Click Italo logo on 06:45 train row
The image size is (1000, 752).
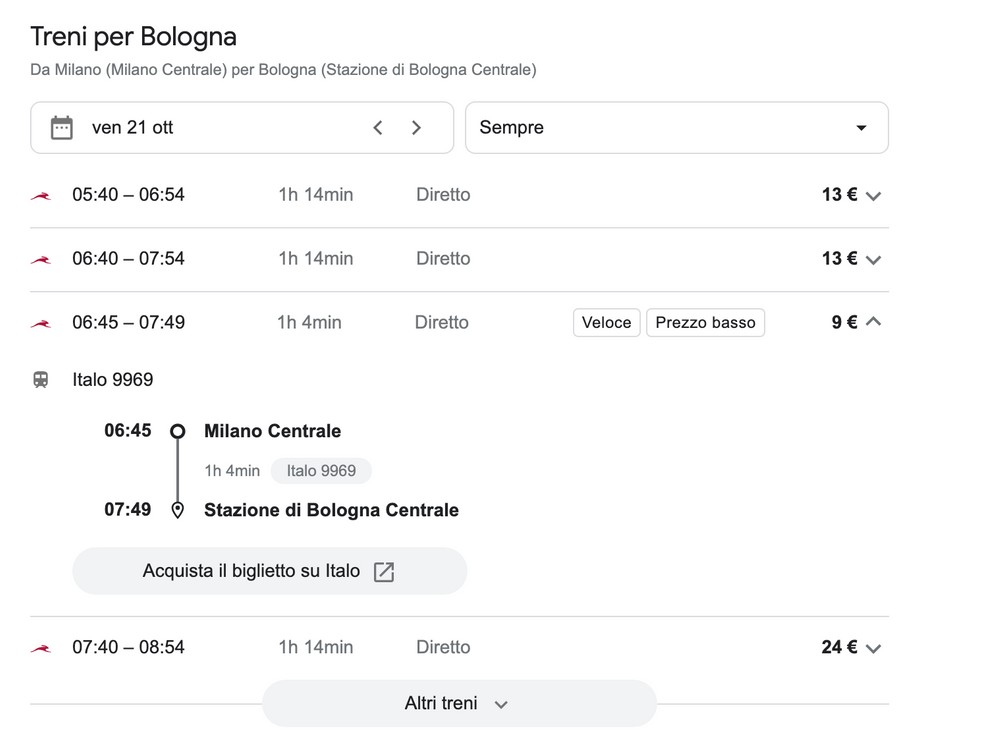pyautogui.click(x=41, y=323)
